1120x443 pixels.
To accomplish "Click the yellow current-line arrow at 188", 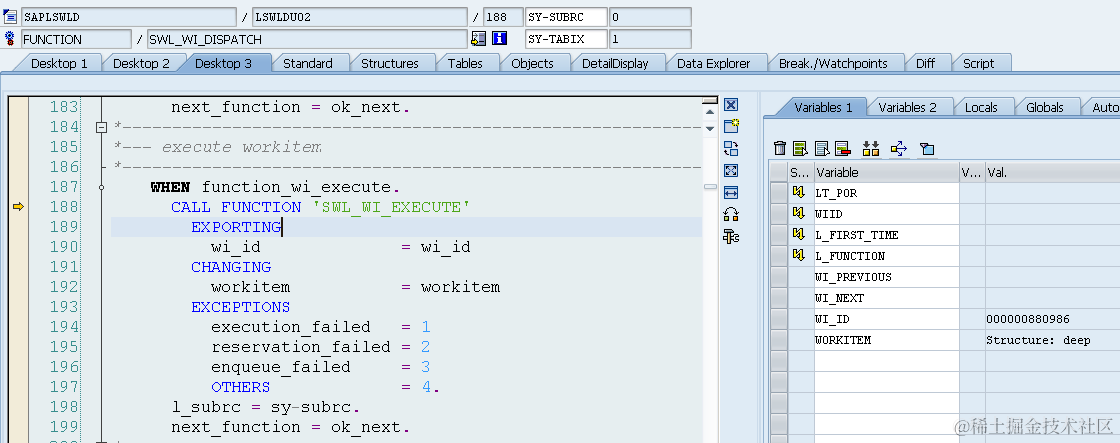I will tap(19, 206).
